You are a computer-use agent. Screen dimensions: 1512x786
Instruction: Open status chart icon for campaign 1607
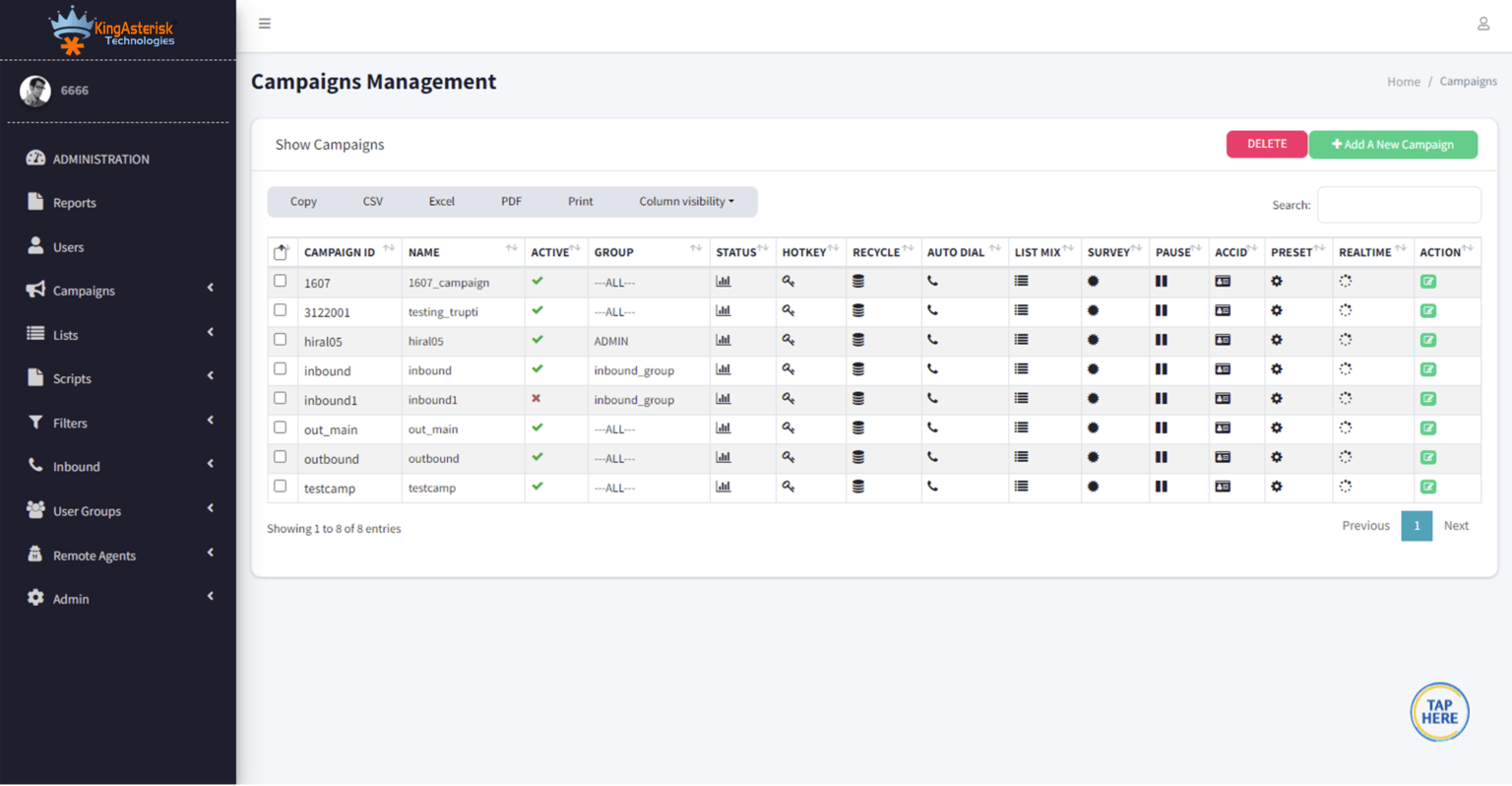tap(724, 282)
